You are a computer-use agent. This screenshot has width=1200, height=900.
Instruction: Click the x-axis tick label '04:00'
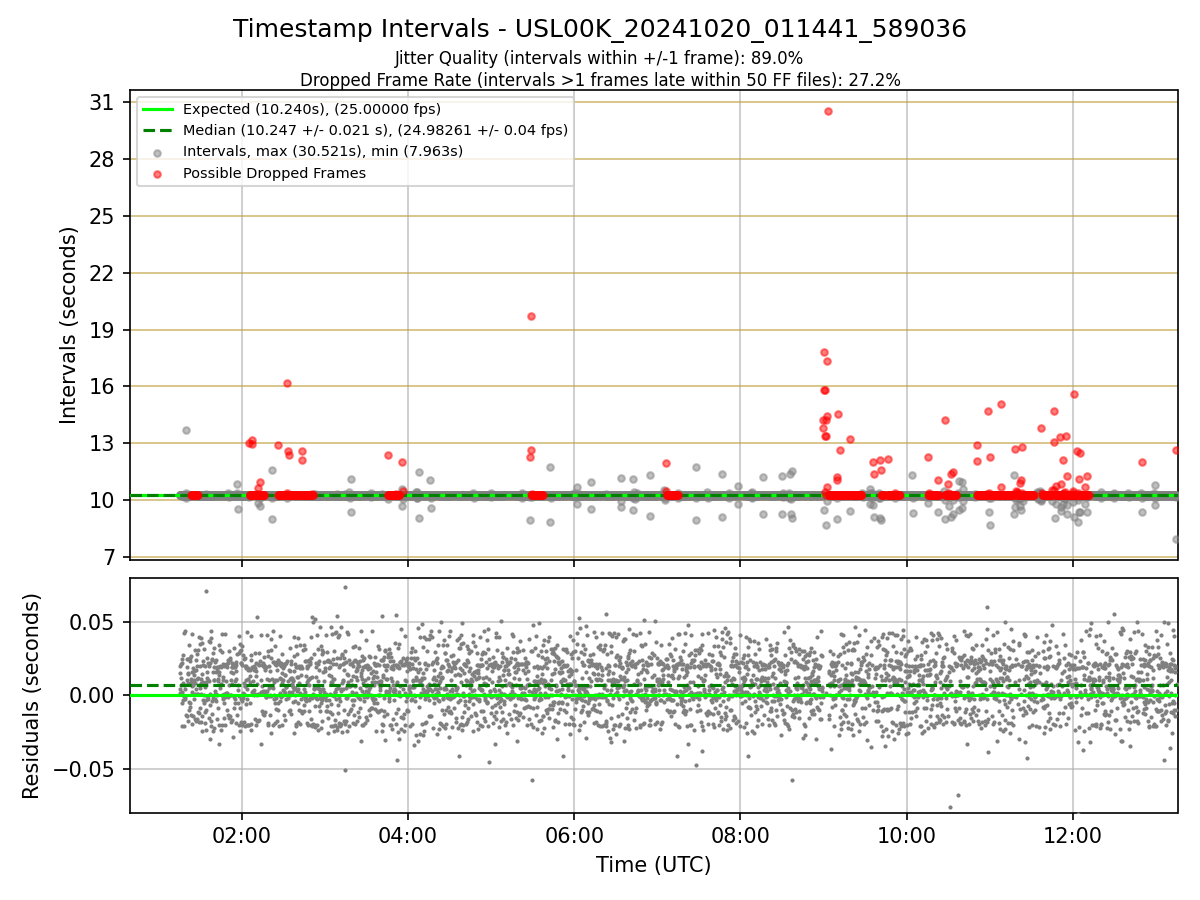pyautogui.click(x=408, y=836)
